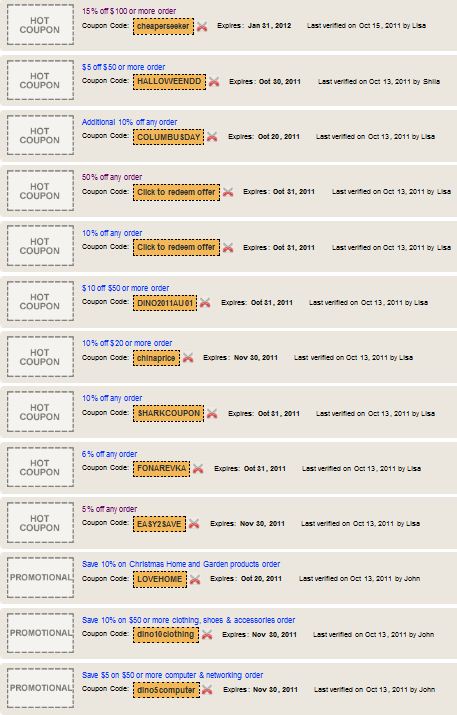
Task: Open the $5 off $50 or more order link
Action: [x=124, y=67]
